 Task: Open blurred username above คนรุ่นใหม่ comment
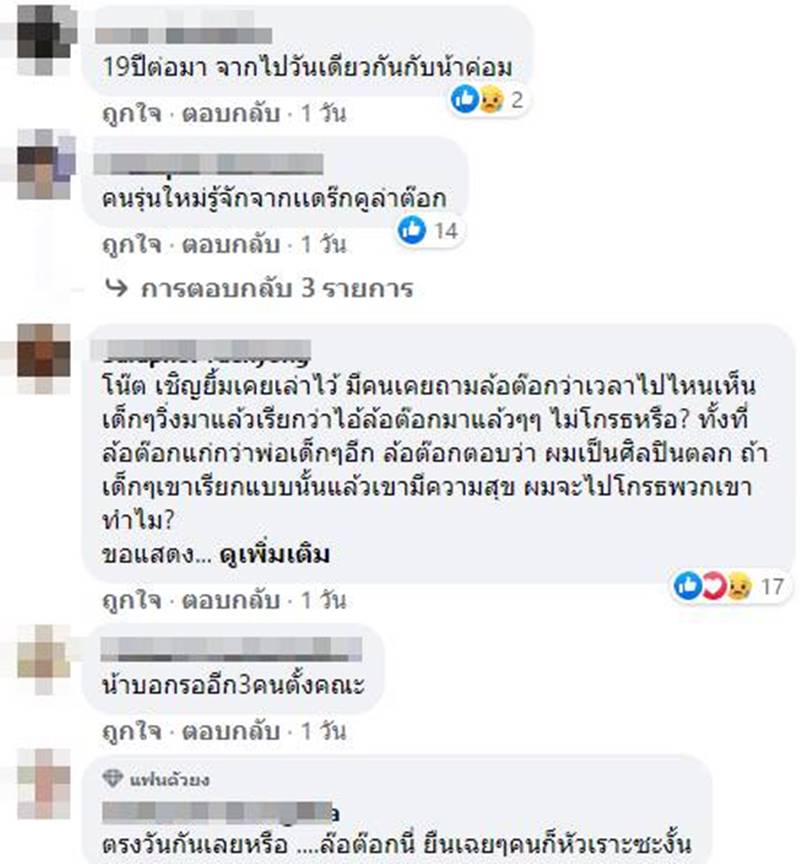point(209,164)
